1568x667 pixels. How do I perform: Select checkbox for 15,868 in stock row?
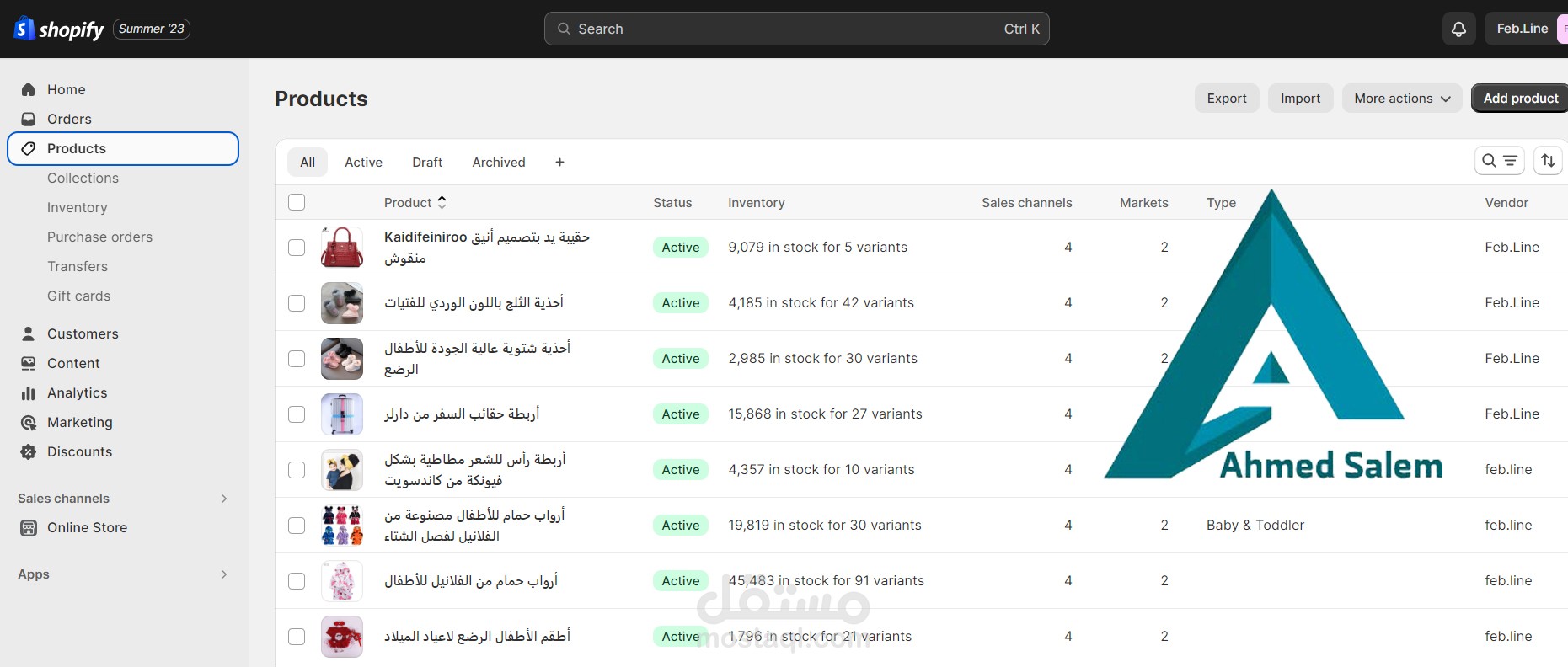point(297,414)
